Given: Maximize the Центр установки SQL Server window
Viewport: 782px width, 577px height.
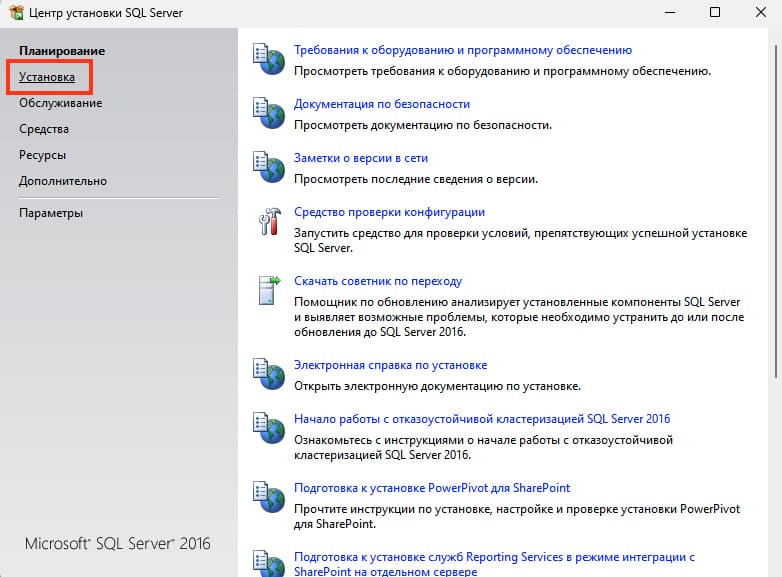Looking at the screenshot, I should pyautogui.click(x=715, y=12).
